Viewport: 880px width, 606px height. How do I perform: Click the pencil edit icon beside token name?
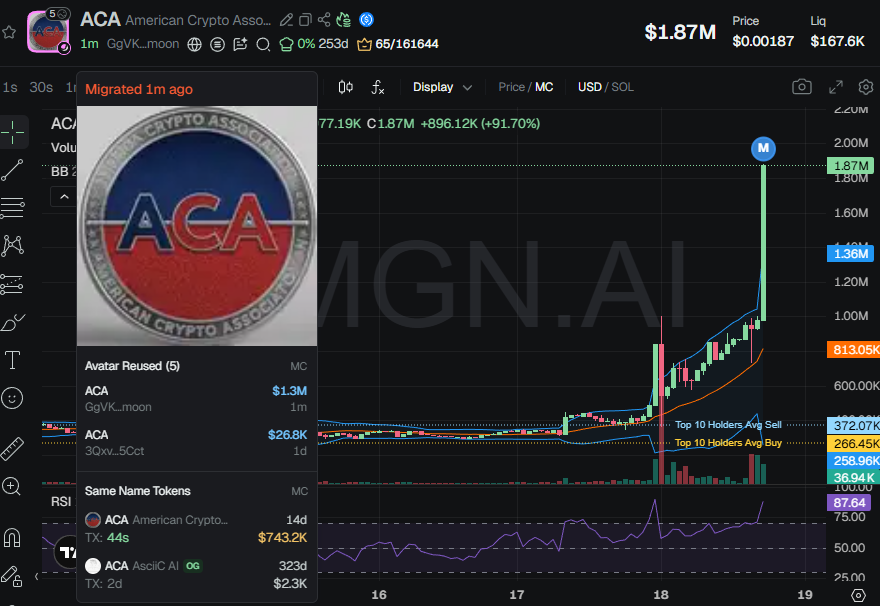point(286,20)
